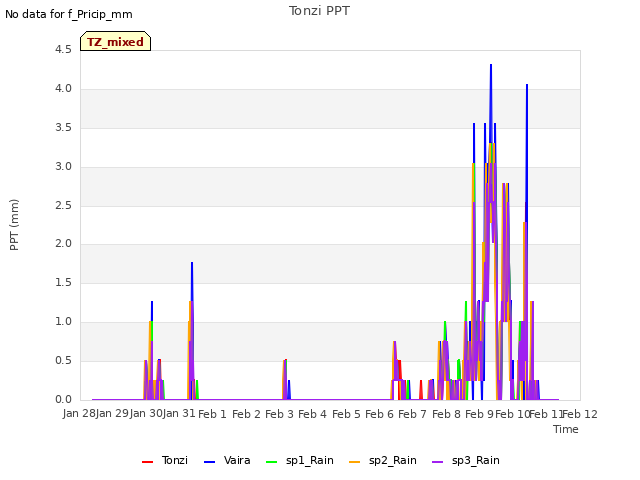Click the Feb 9 x-axis tick label

click(x=479, y=414)
